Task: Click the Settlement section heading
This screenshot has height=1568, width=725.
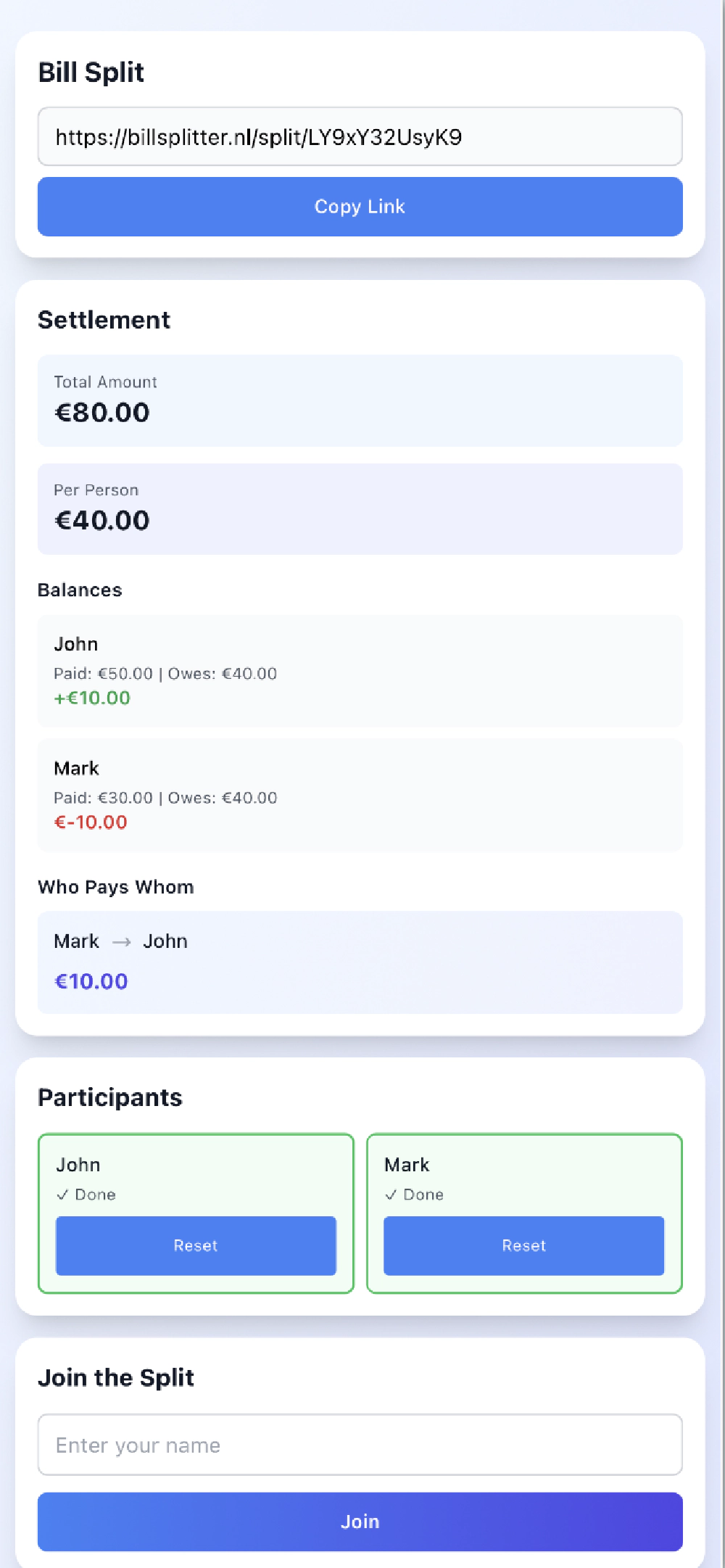Action: [x=104, y=319]
